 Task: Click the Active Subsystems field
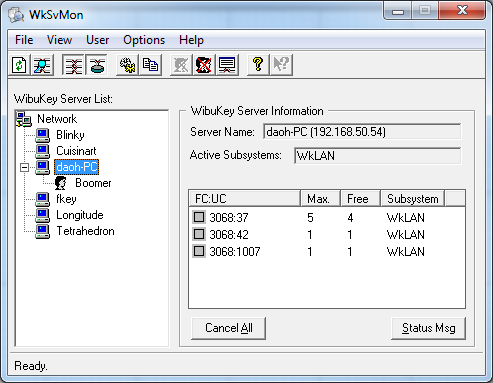point(378,156)
